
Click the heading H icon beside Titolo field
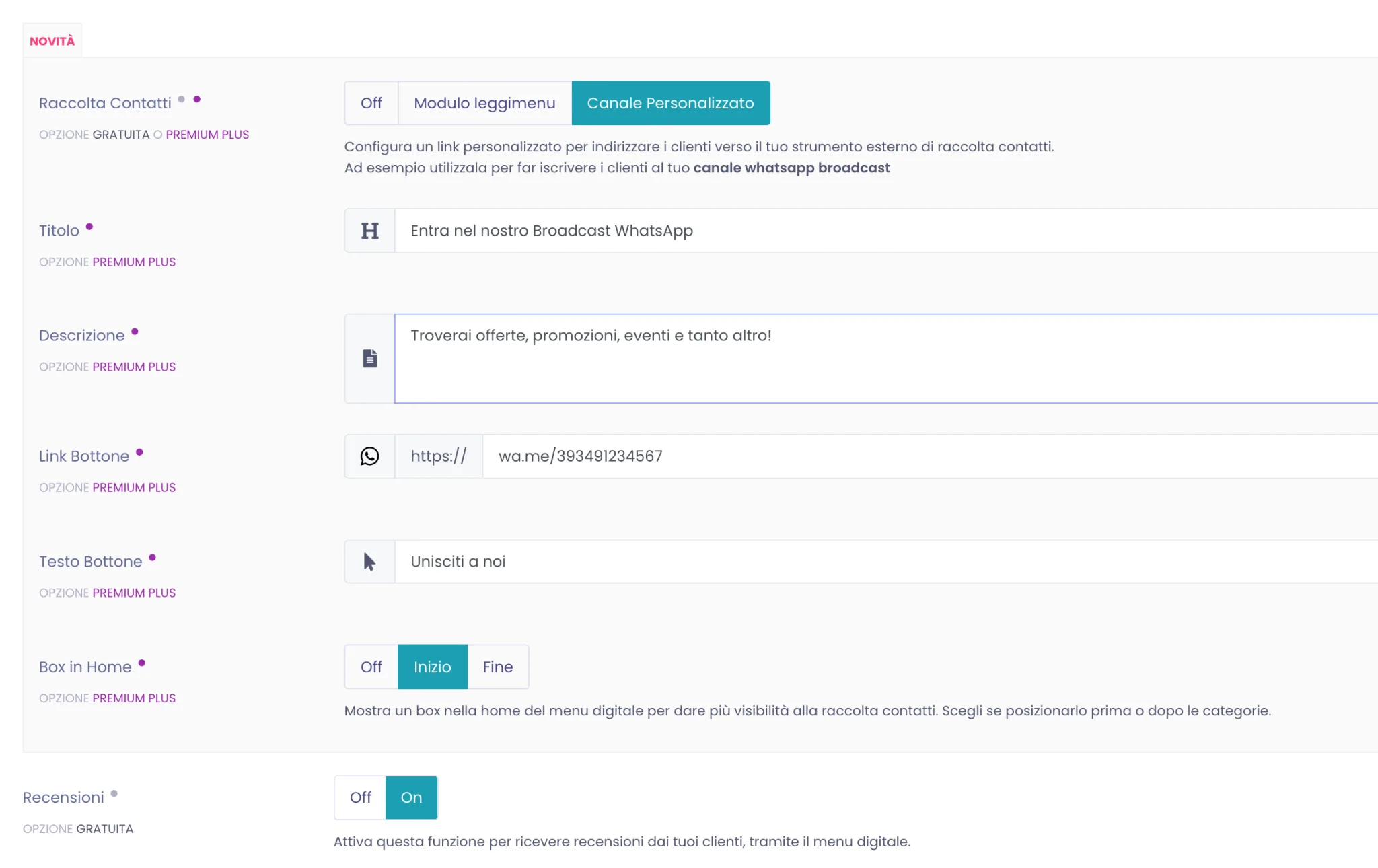pos(369,231)
